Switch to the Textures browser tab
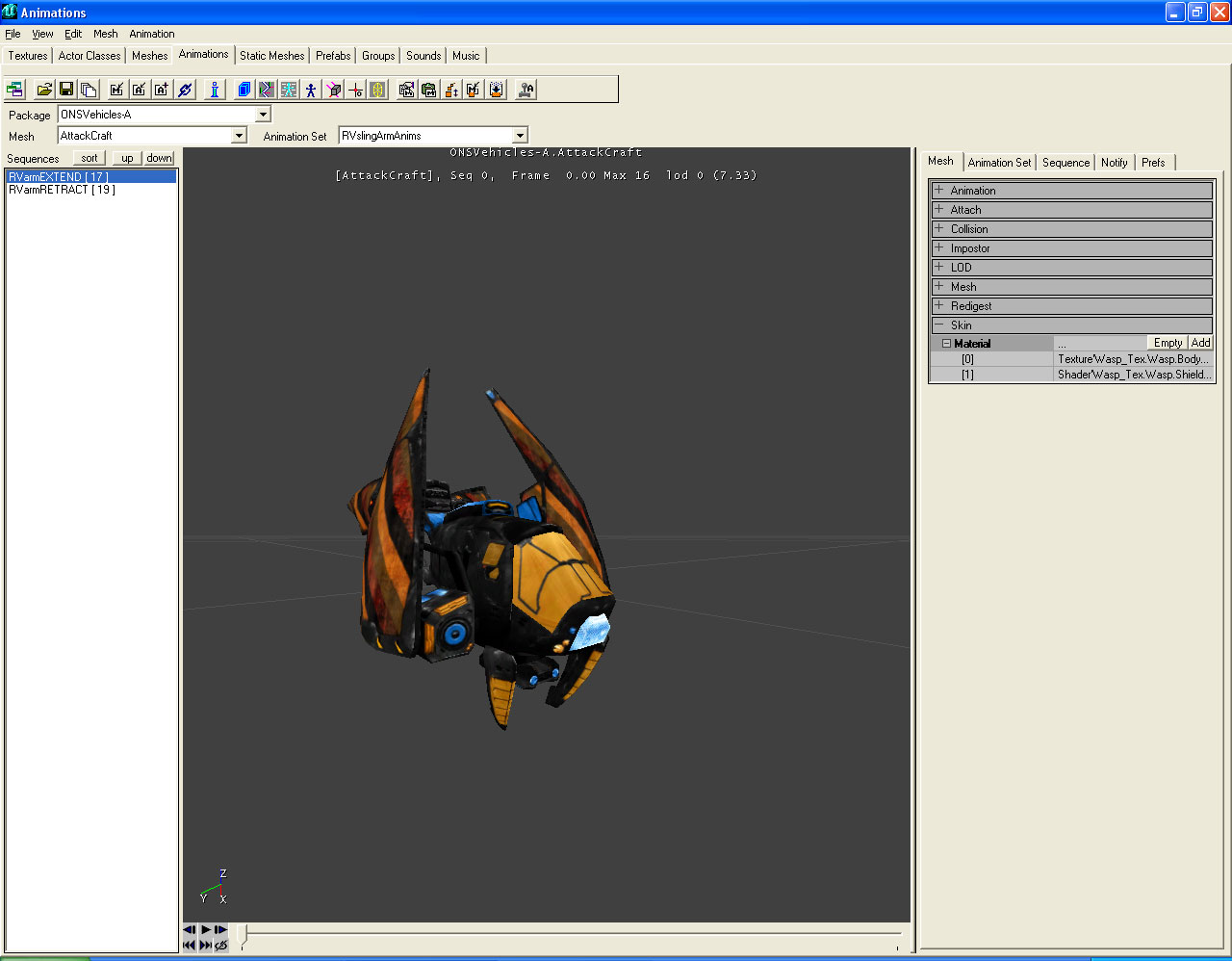Screen dimensions: 1232x961 (28, 56)
